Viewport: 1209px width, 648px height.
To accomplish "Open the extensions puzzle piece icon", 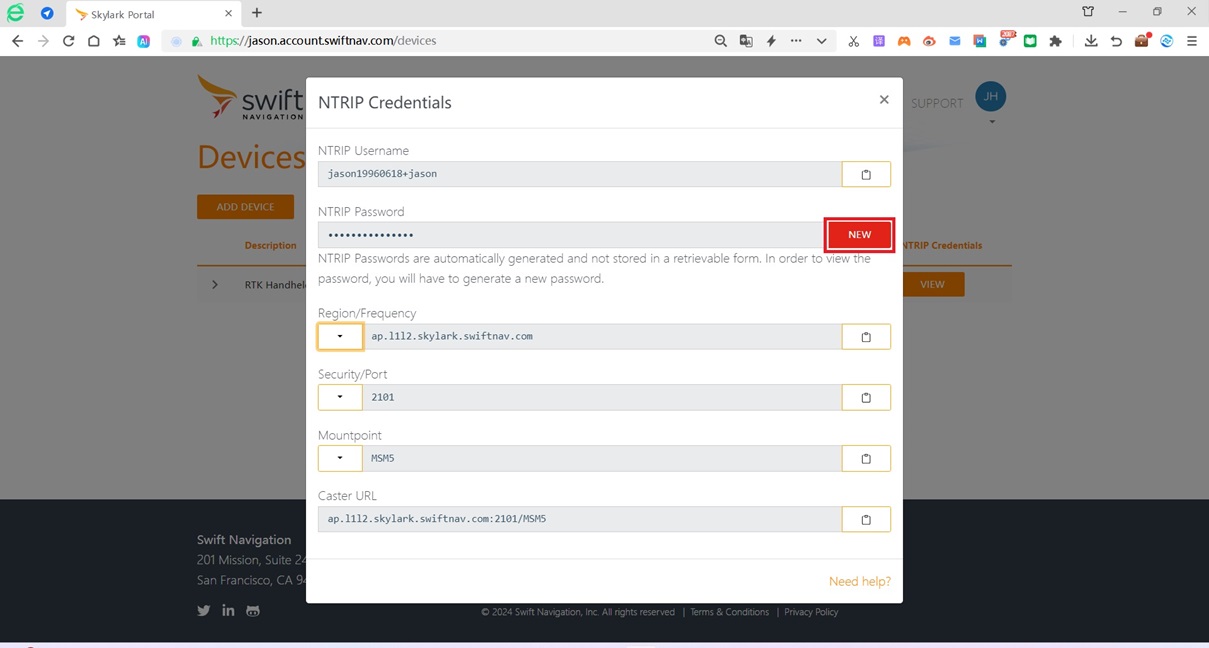I will [1055, 41].
